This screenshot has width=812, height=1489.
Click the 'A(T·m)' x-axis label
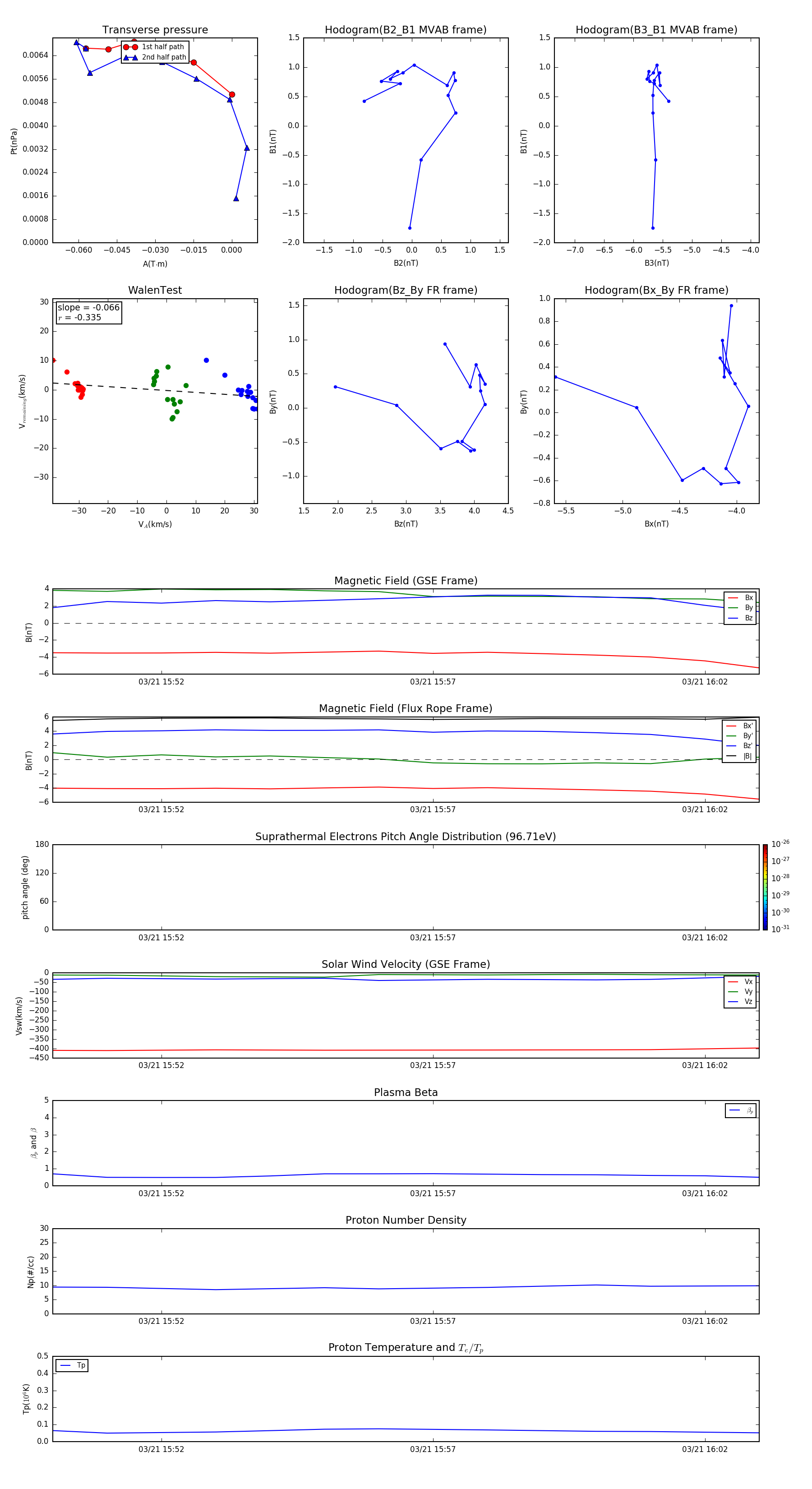click(x=155, y=264)
